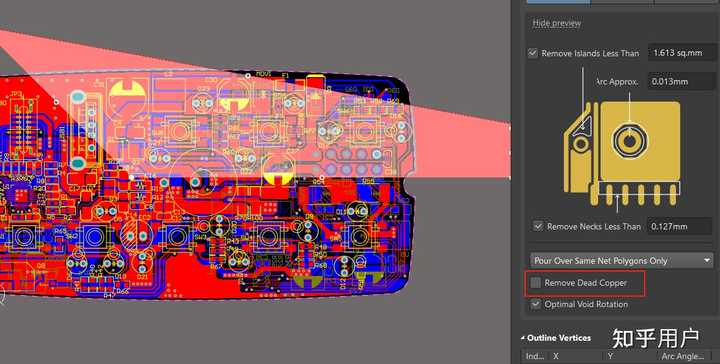Click the Hide preview link

557,23
